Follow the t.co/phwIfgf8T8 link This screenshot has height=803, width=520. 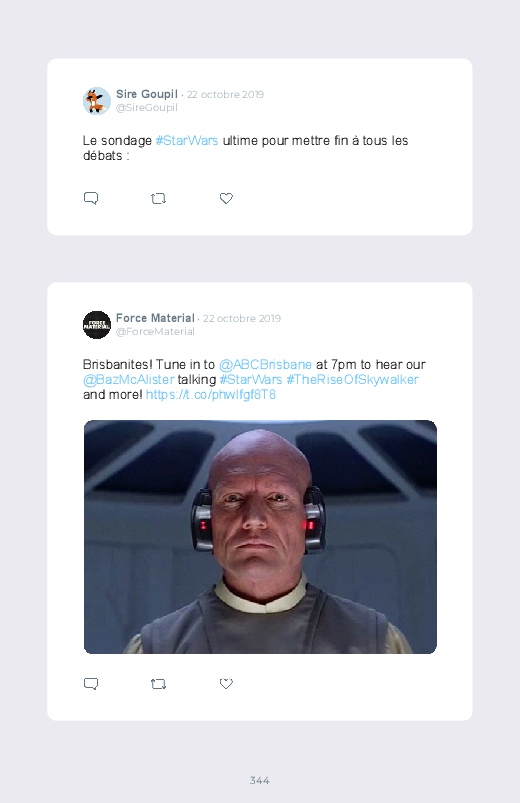[211, 394]
